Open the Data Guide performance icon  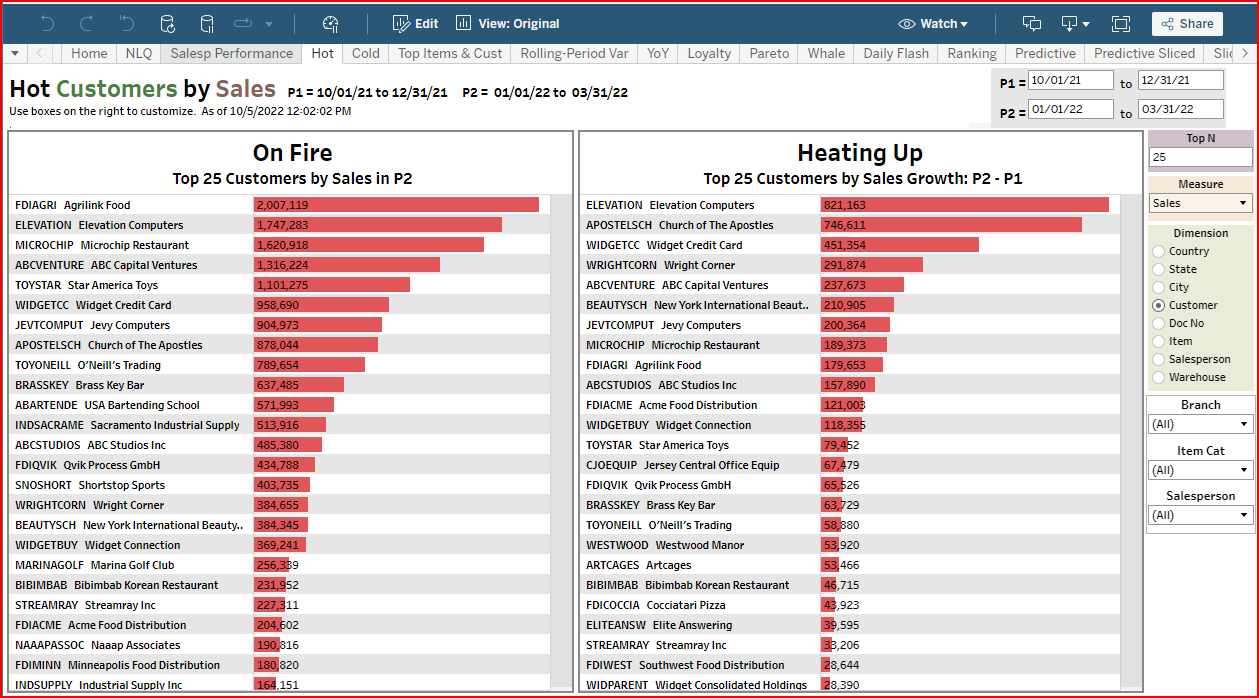pos(331,24)
